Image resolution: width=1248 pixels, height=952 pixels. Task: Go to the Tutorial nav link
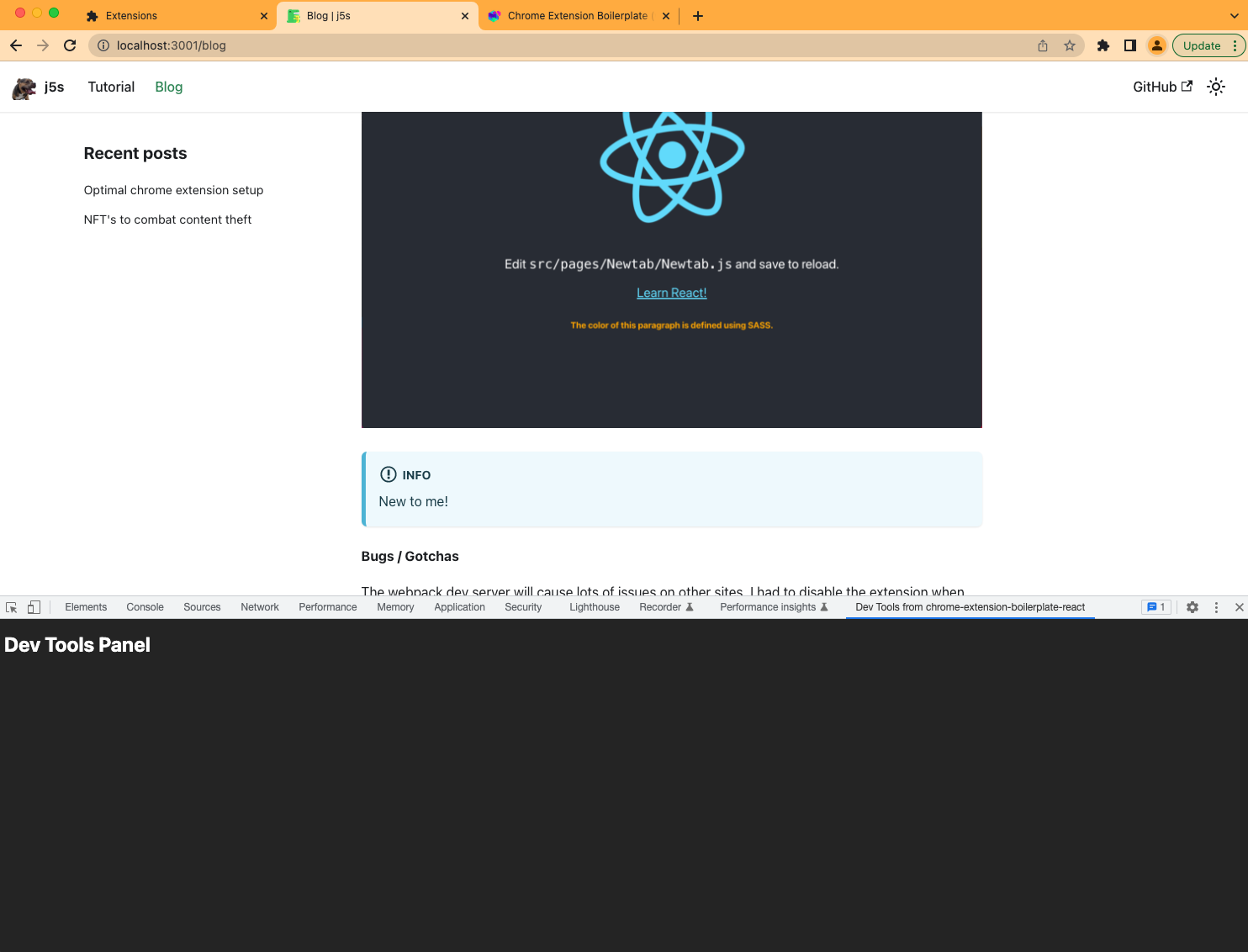point(111,87)
